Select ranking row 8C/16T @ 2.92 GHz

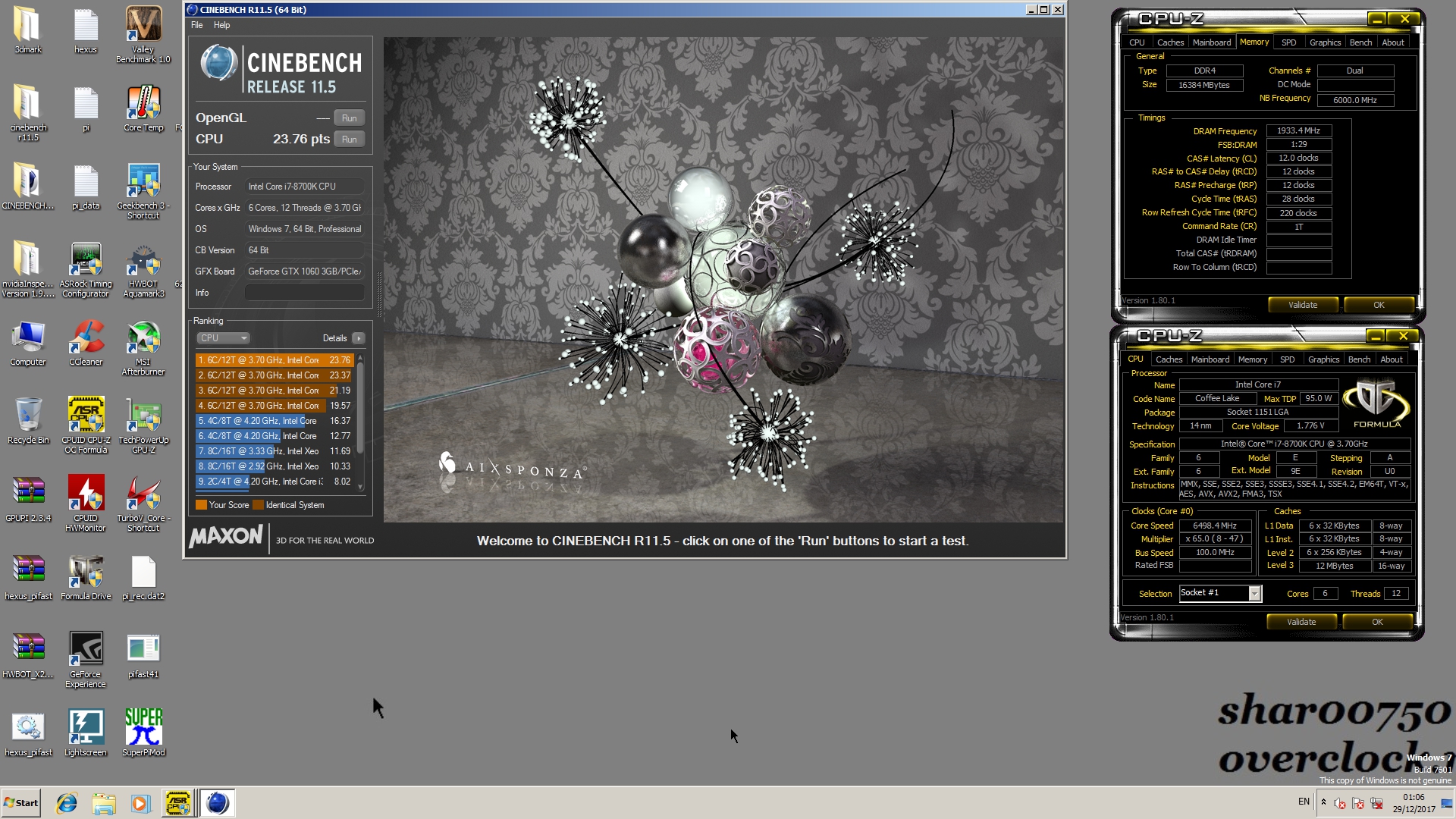(x=275, y=466)
